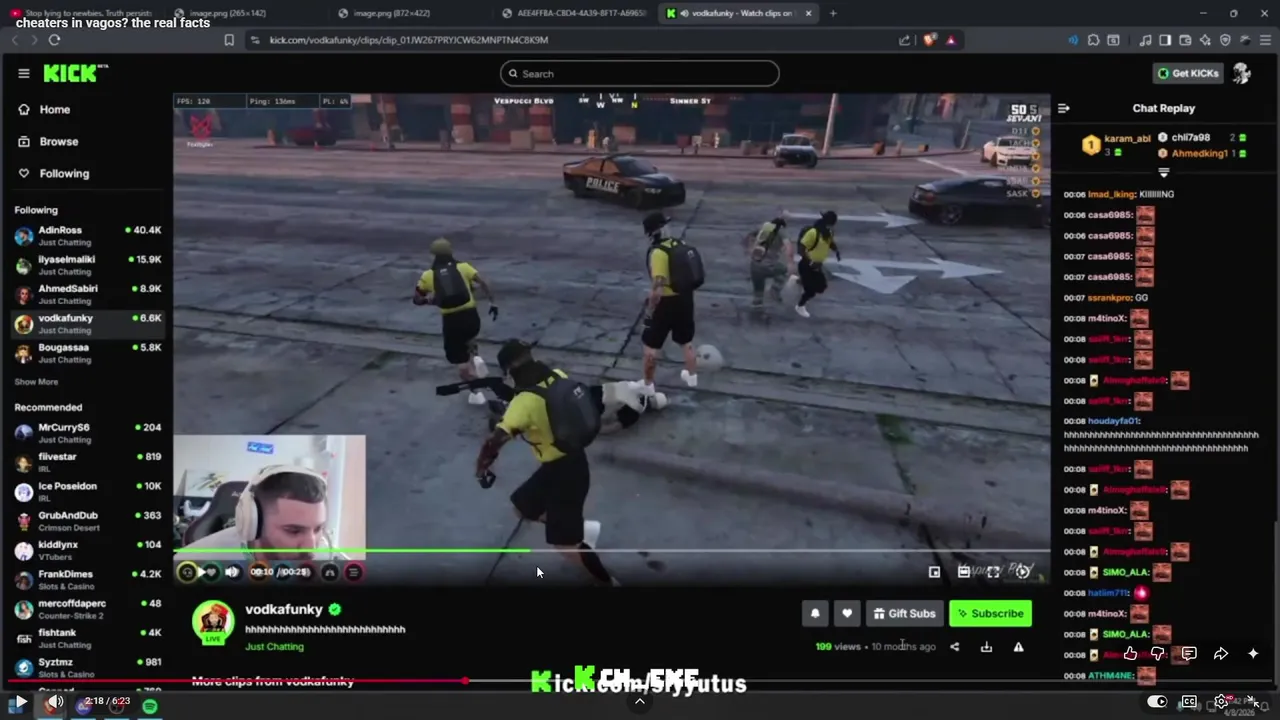Viewport: 1280px width, 720px height.
Task: Open YouTube player settings gear
Action: click(1221, 702)
